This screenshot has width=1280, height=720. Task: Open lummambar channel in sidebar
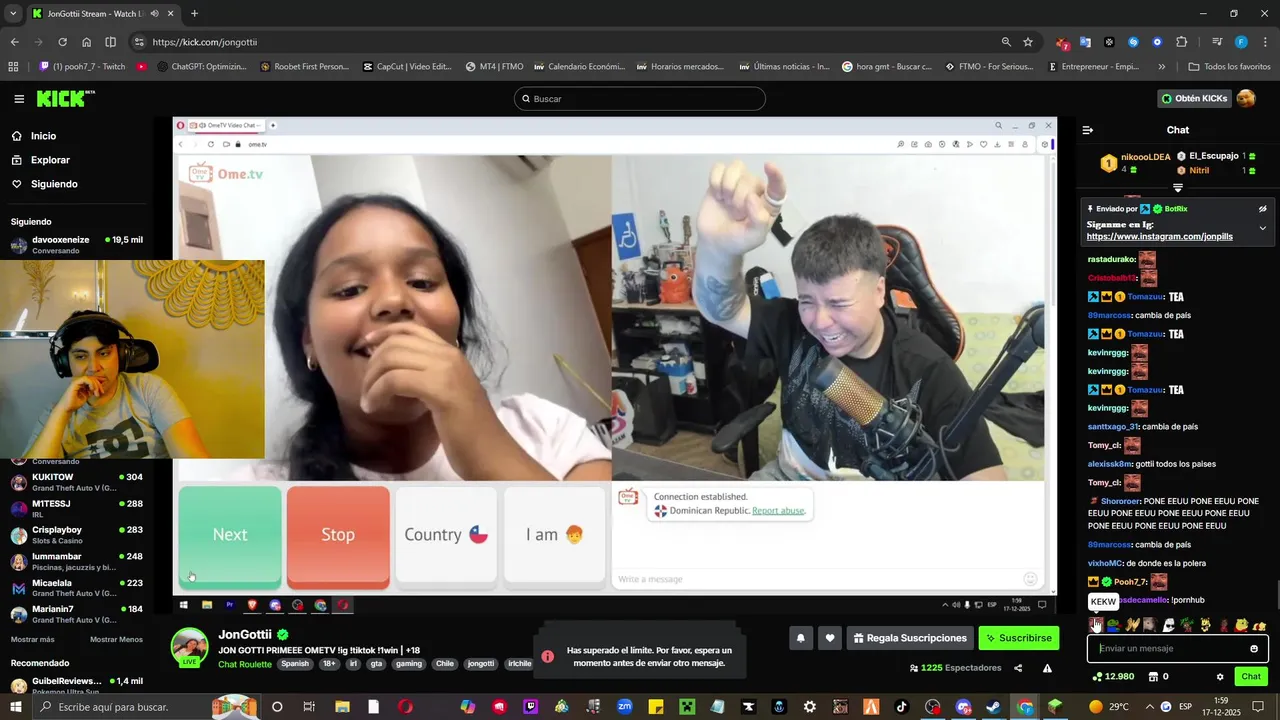click(77, 562)
